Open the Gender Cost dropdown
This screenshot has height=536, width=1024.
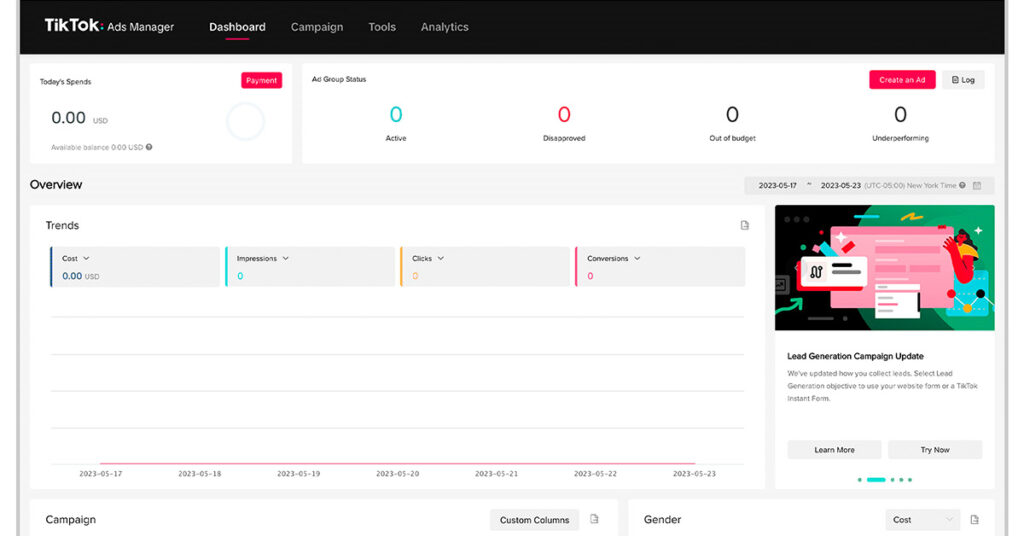point(923,520)
